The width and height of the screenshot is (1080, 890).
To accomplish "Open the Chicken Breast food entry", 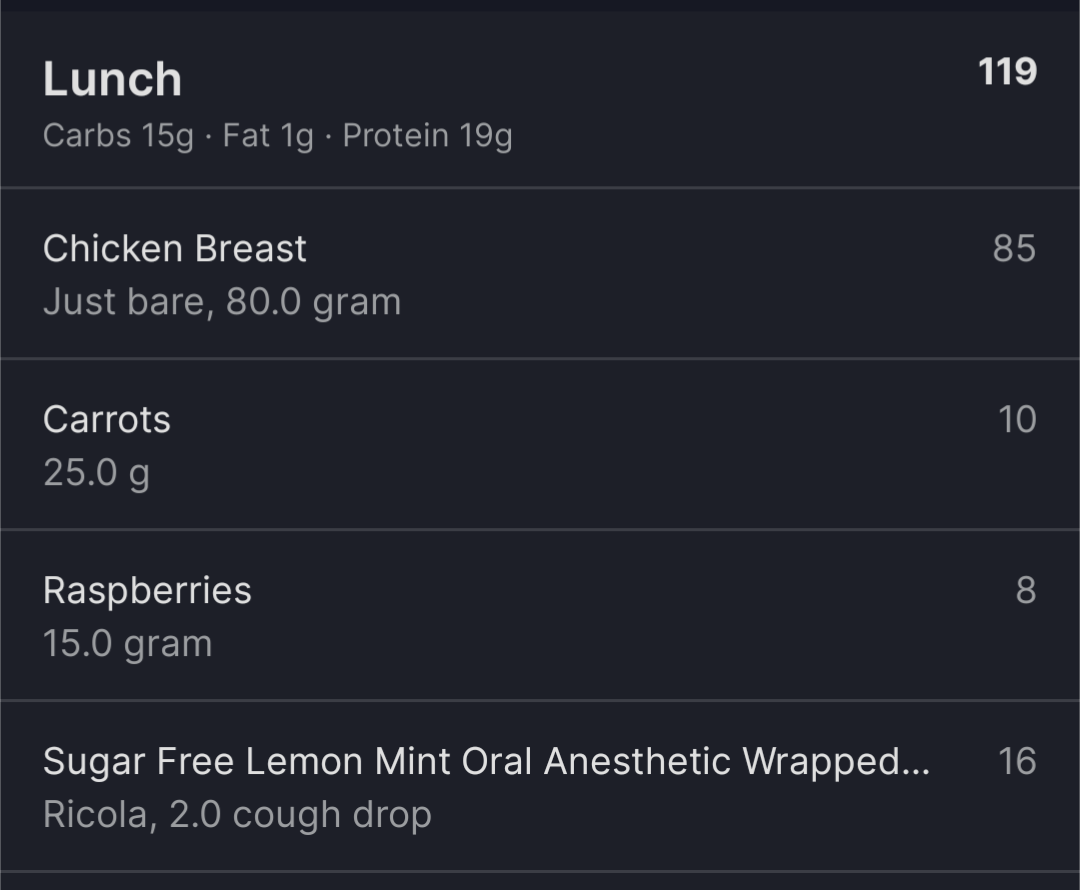I will (x=540, y=273).
